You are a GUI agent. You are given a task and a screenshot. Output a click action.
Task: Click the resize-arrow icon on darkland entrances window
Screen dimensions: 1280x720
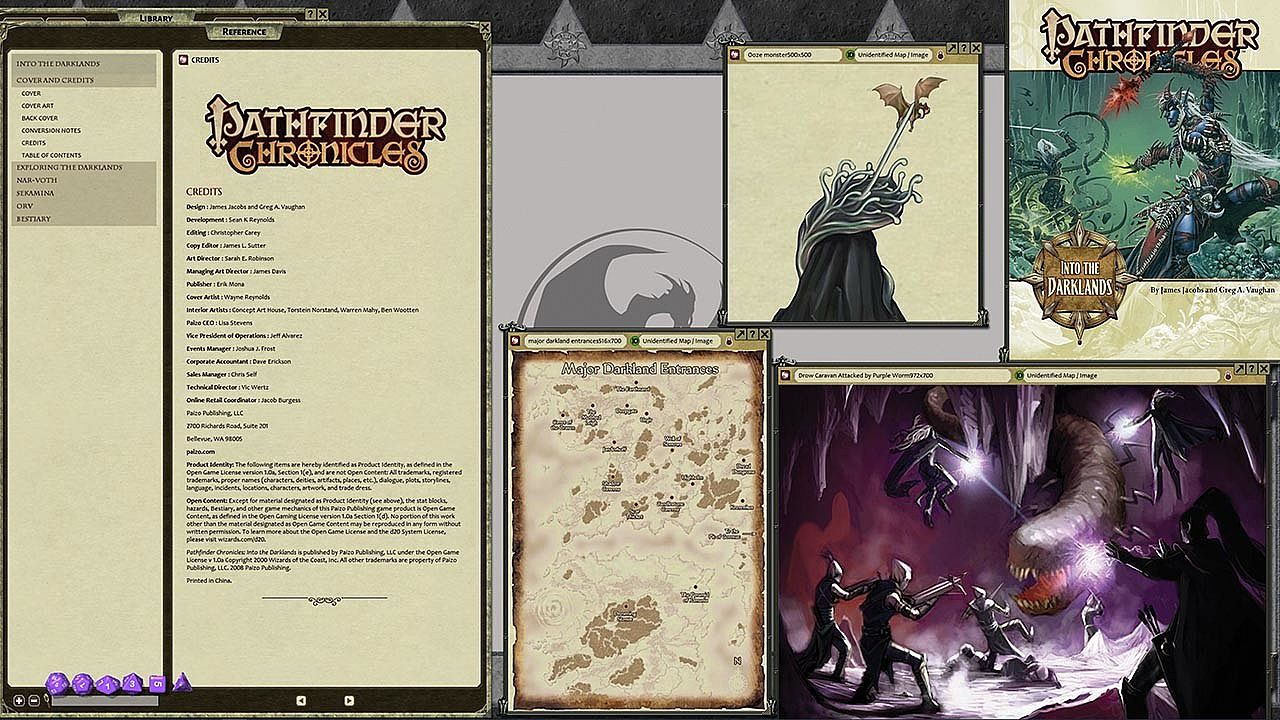pos(741,334)
